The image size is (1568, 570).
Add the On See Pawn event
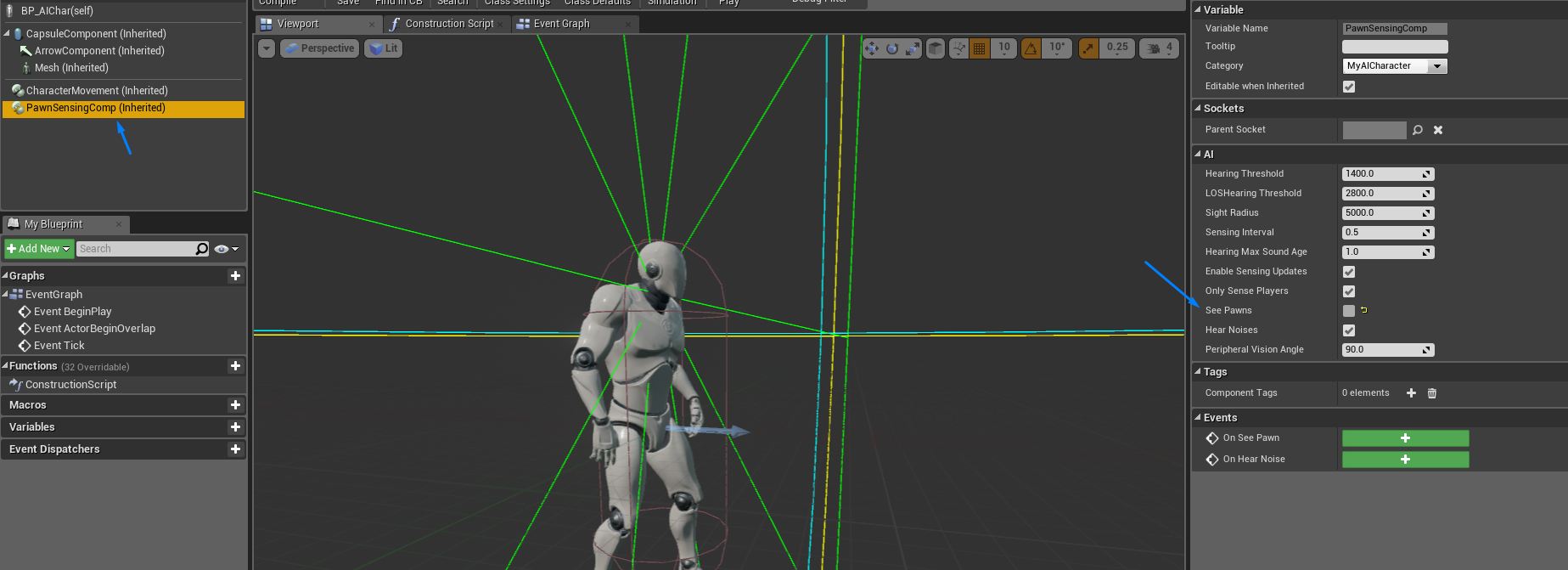[x=1405, y=438]
